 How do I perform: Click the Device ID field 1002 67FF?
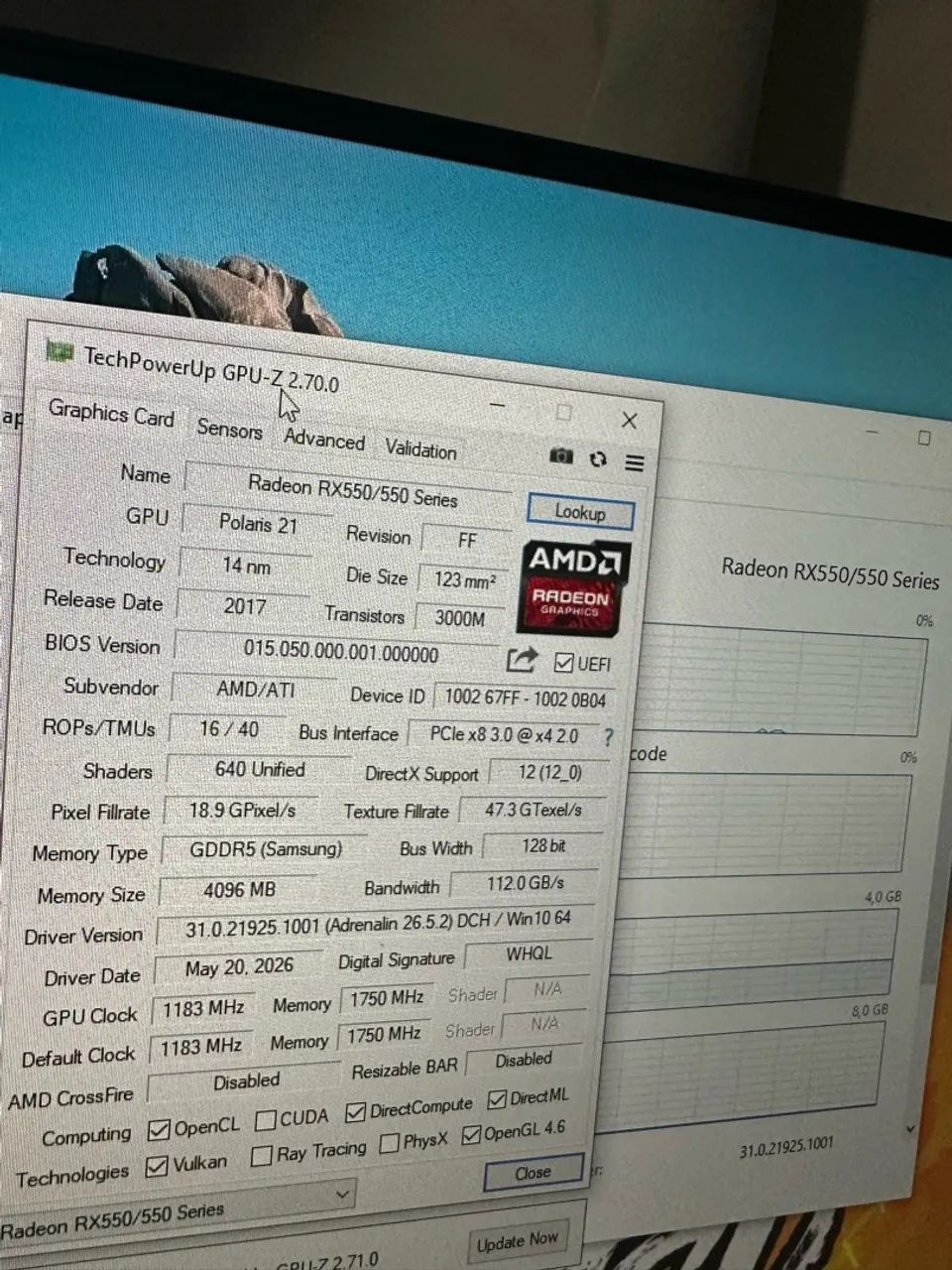pos(525,698)
